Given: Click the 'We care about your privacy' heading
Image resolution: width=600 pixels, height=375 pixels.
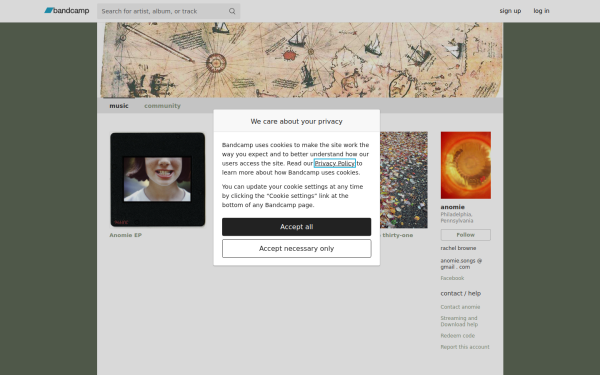Looking at the screenshot, I should [297, 121].
